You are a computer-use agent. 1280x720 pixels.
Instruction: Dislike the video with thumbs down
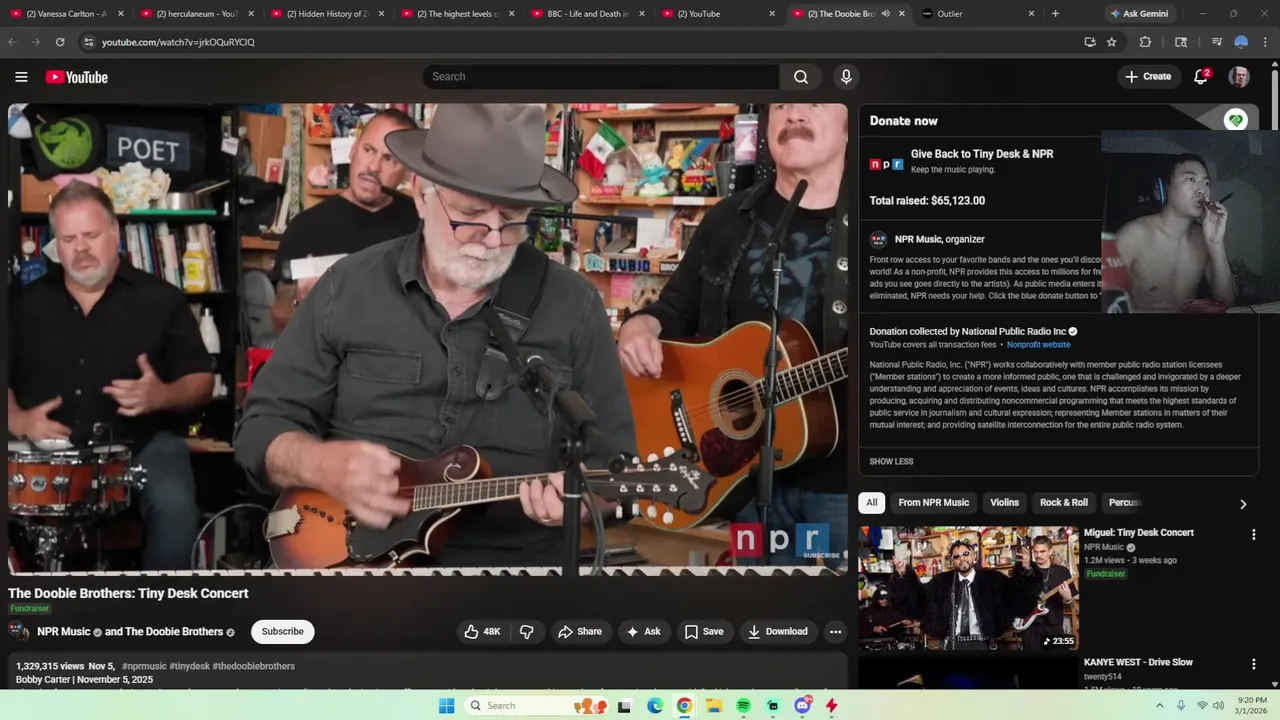527,631
